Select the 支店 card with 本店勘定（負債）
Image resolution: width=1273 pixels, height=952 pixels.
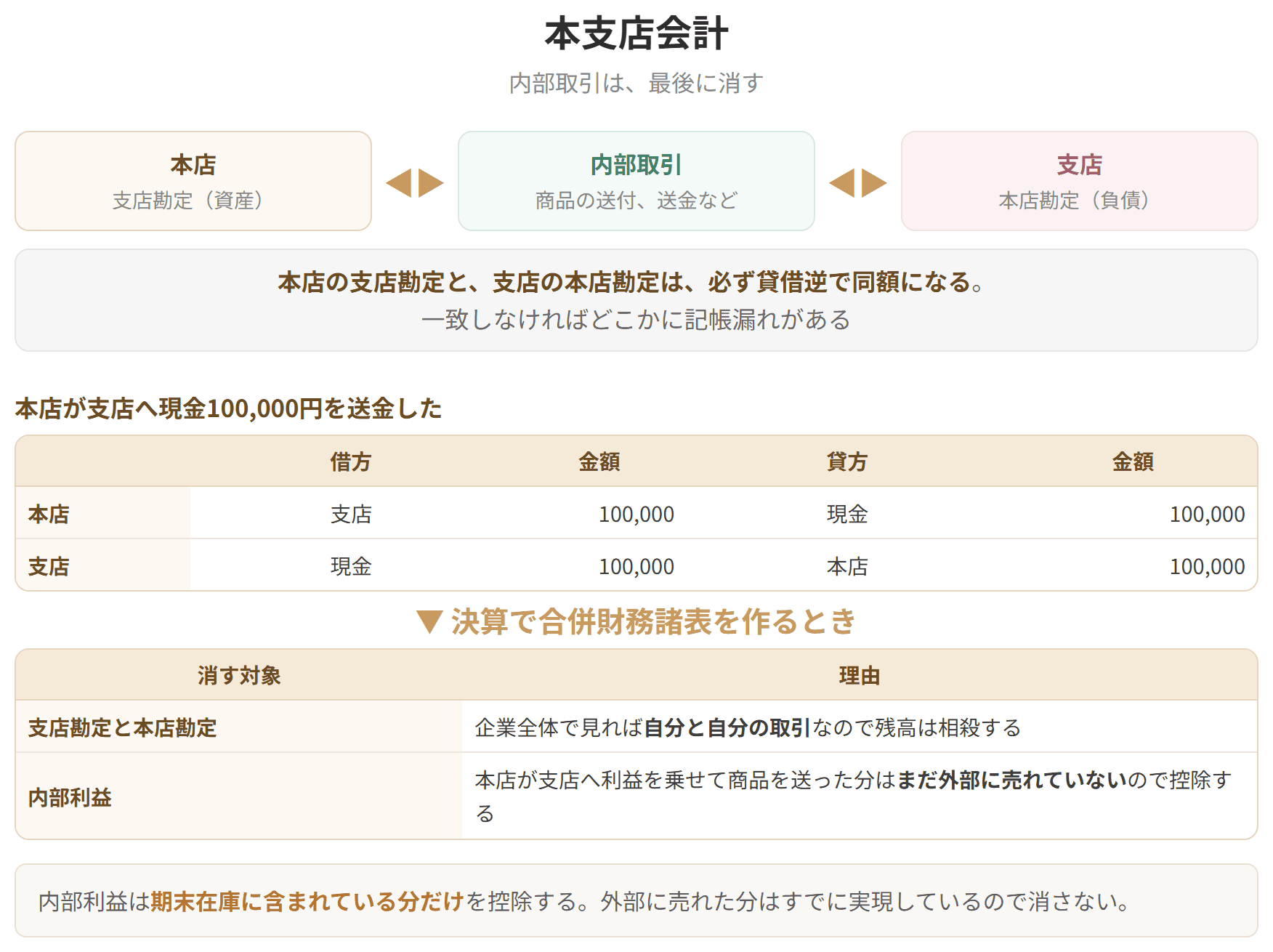click(1079, 181)
